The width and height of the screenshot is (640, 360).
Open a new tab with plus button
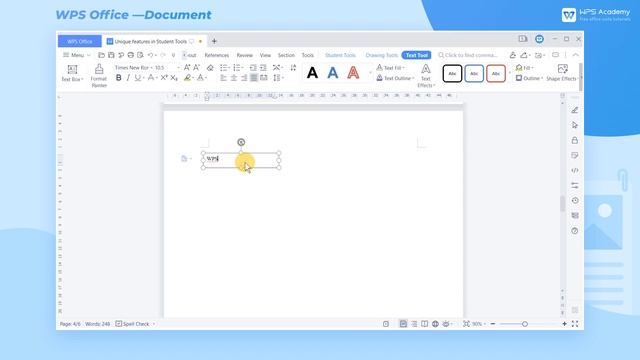pyautogui.click(x=214, y=41)
